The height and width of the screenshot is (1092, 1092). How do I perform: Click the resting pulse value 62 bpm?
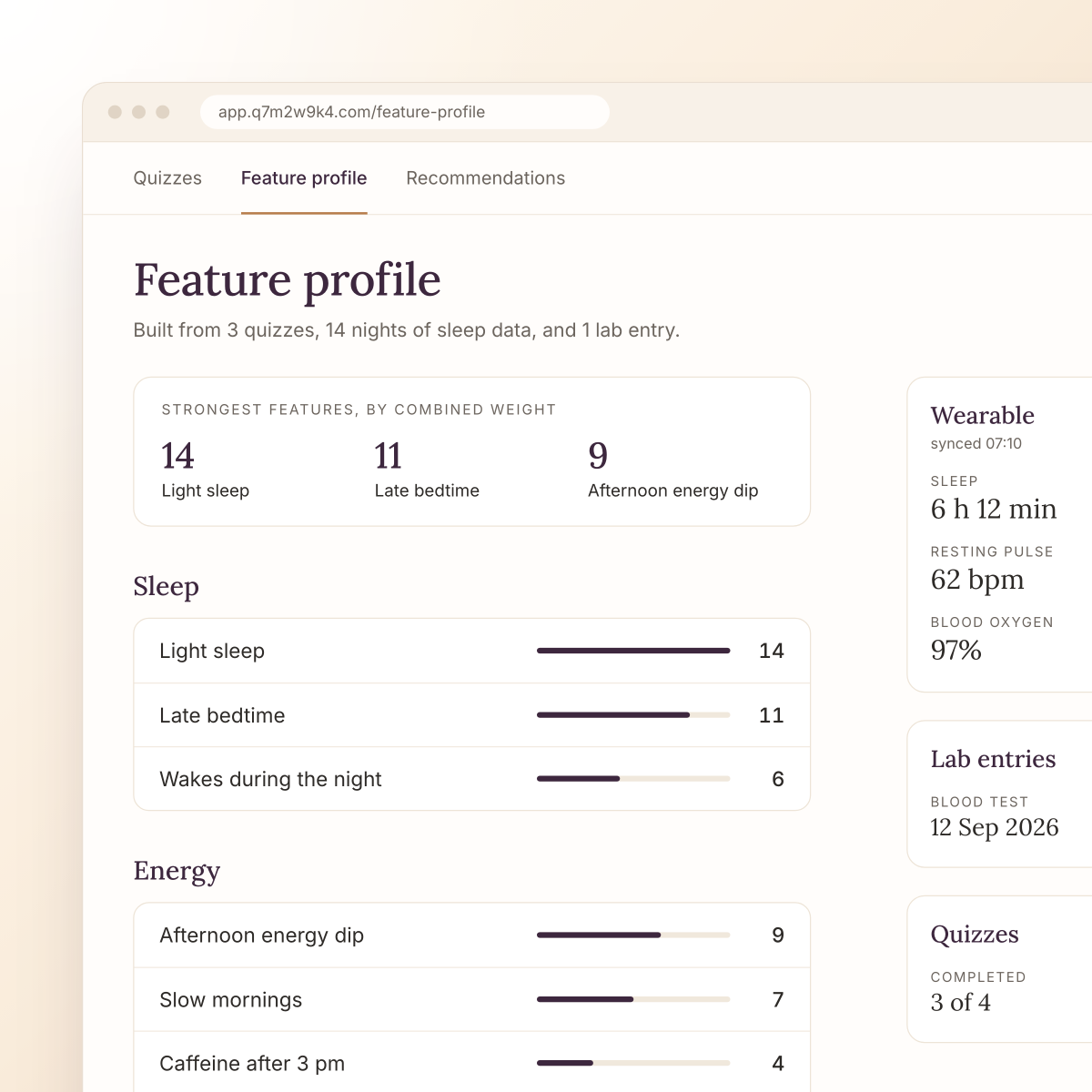(977, 580)
